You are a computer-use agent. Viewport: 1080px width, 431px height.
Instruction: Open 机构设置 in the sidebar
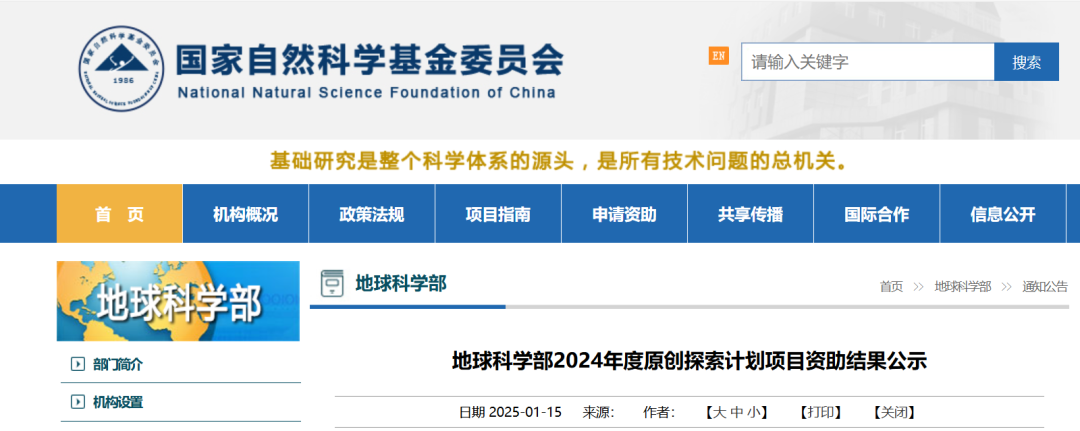[118, 403]
